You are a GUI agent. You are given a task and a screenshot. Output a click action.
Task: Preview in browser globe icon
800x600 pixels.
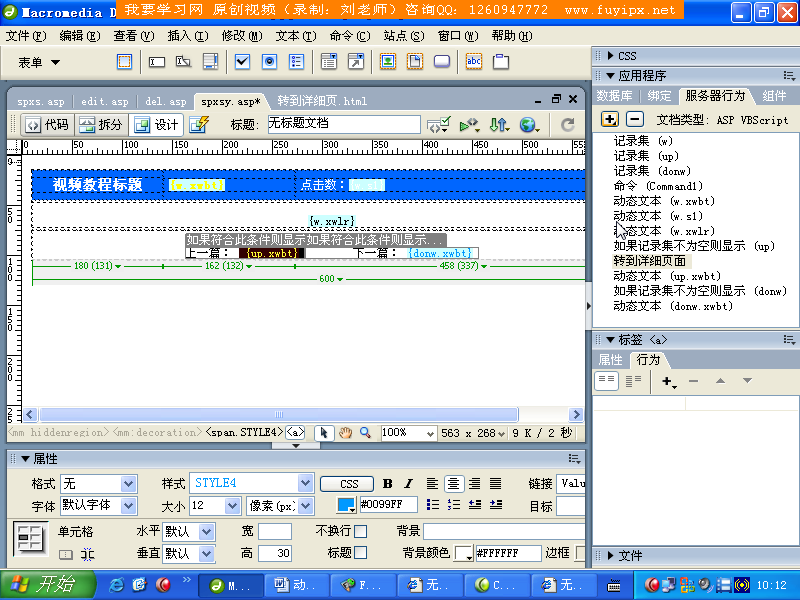click(x=530, y=124)
